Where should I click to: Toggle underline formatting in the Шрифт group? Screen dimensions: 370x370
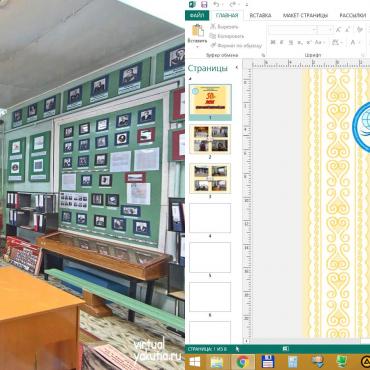(291, 42)
